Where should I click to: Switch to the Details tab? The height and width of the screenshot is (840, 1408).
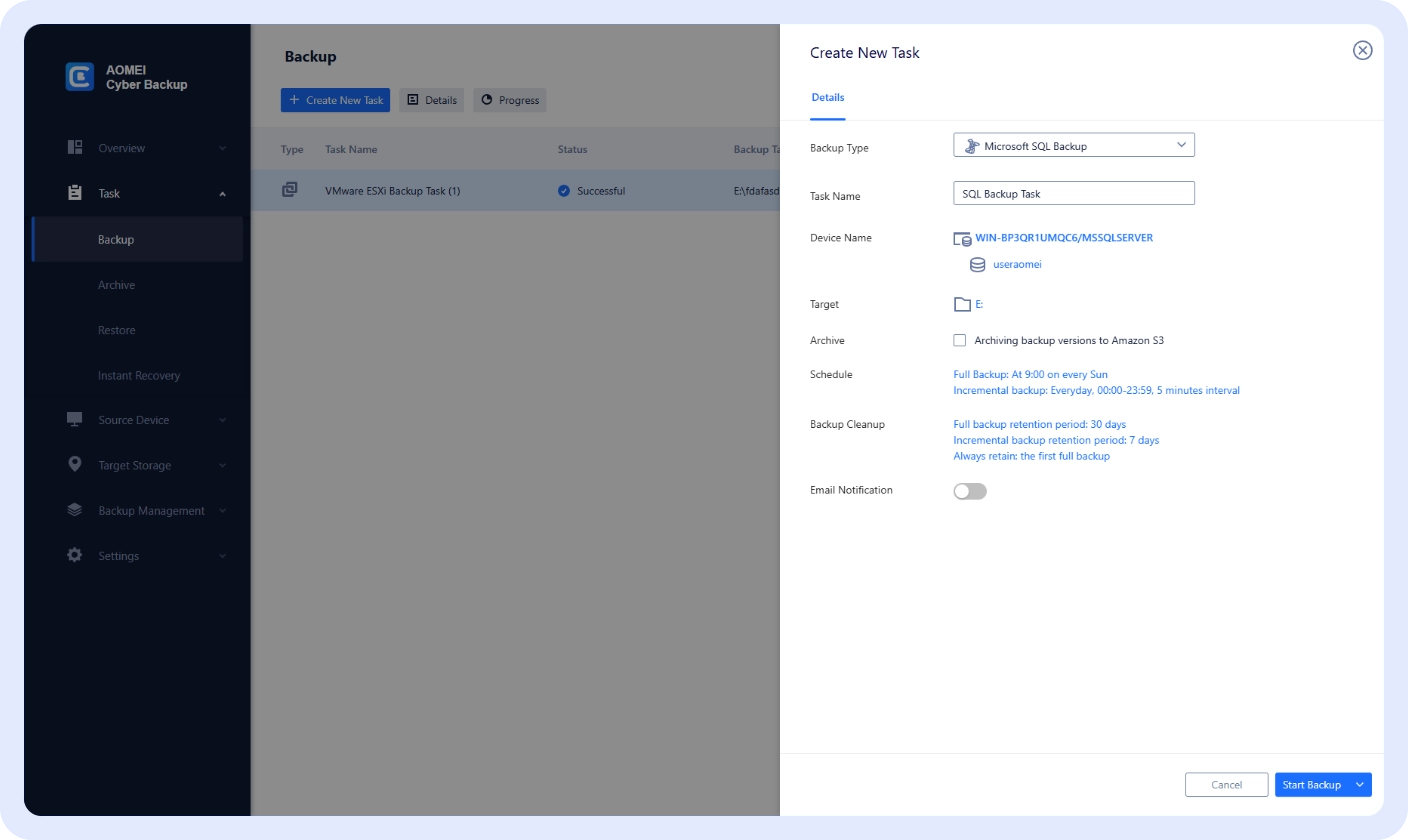click(828, 98)
